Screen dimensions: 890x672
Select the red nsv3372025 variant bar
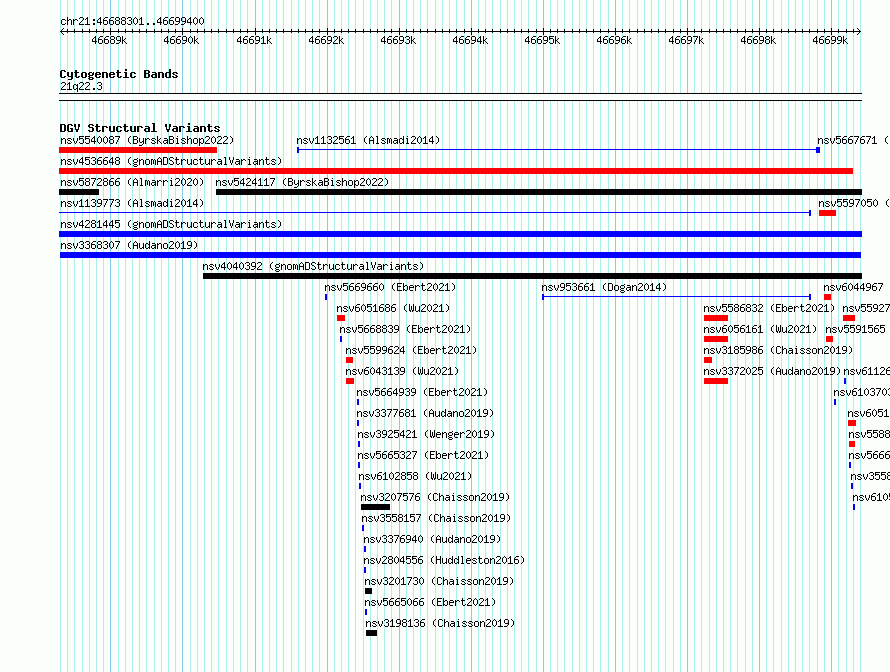[x=716, y=381]
